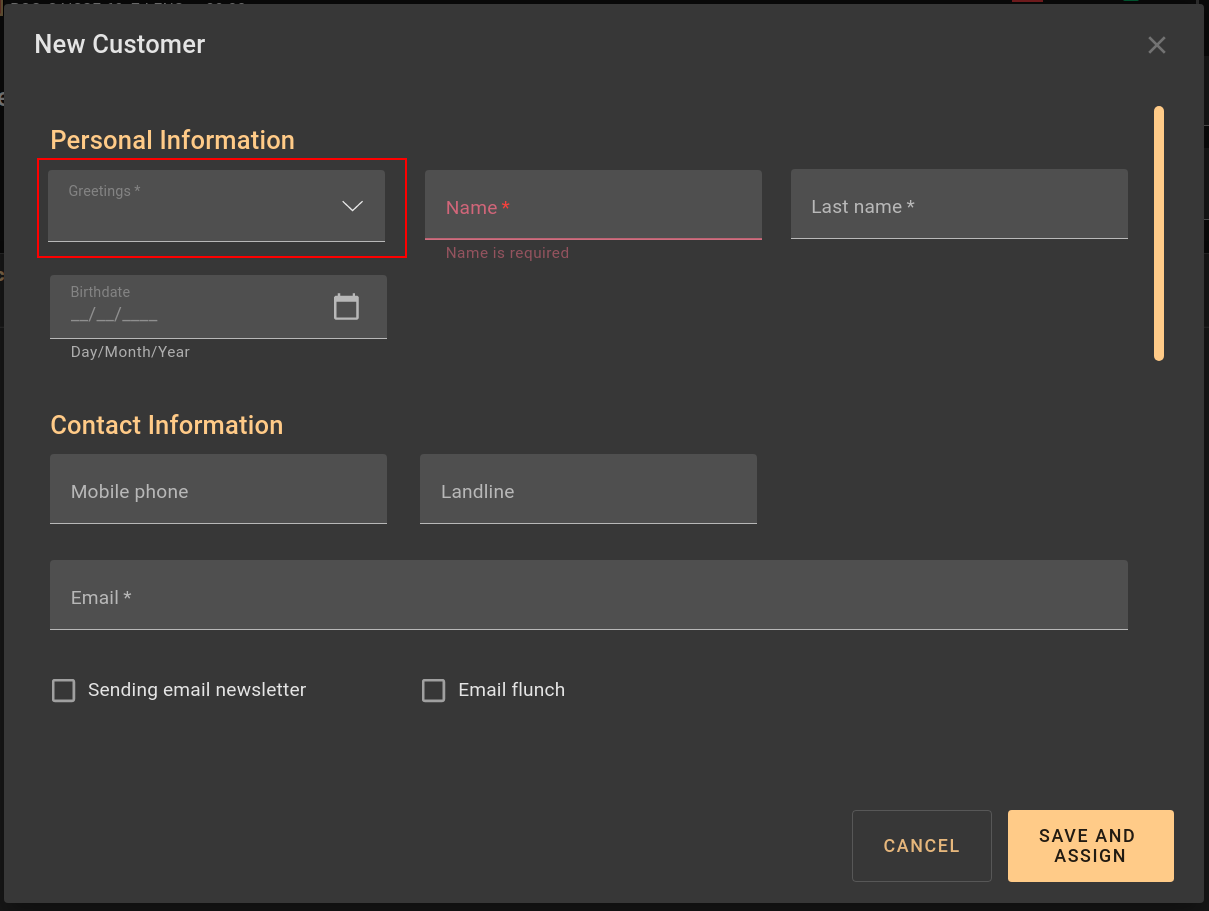Image resolution: width=1209 pixels, height=911 pixels.
Task: Click the Greetings dropdown chevron arrow
Action: pos(352,206)
